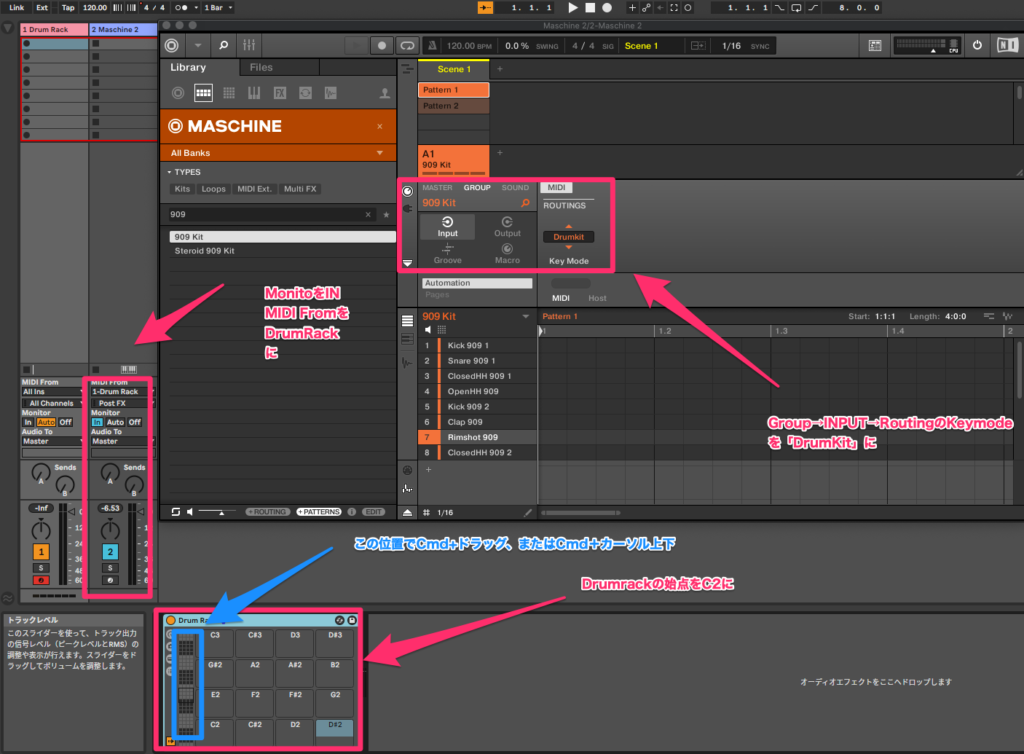Click the Maschine play button
The width and height of the screenshot is (1024, 754).
pos(357,46)
